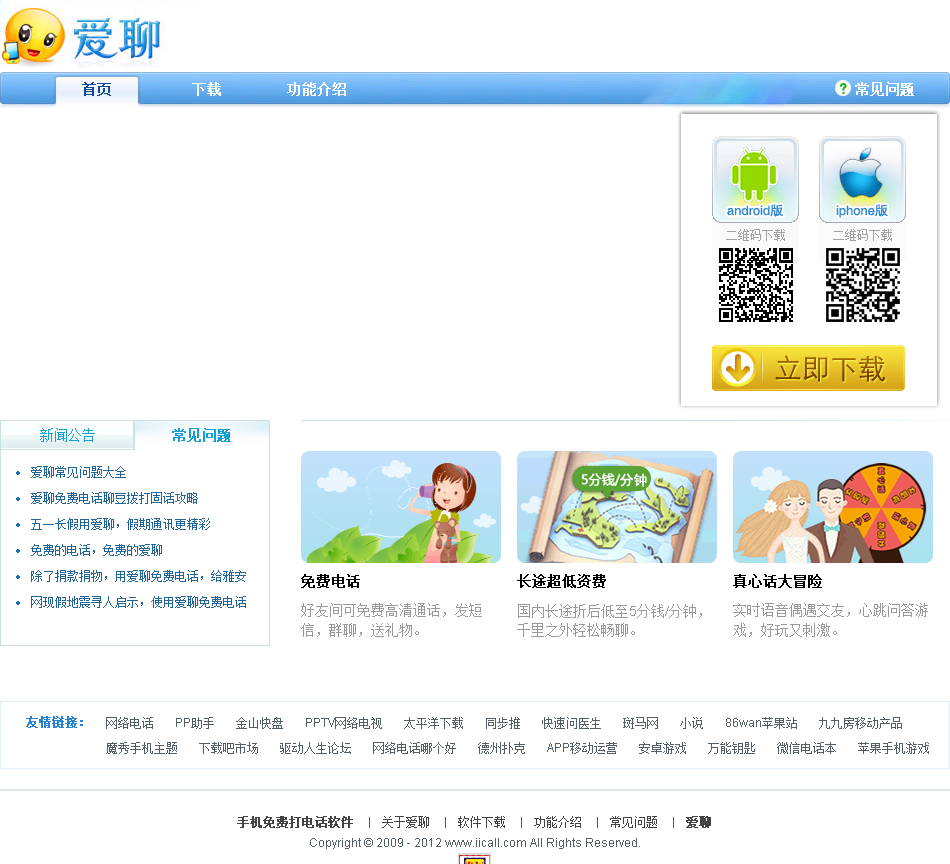This screenshot has height=864, width=950.
Task: Click footer link 关于爱聊
Action: tap(405, 822)
